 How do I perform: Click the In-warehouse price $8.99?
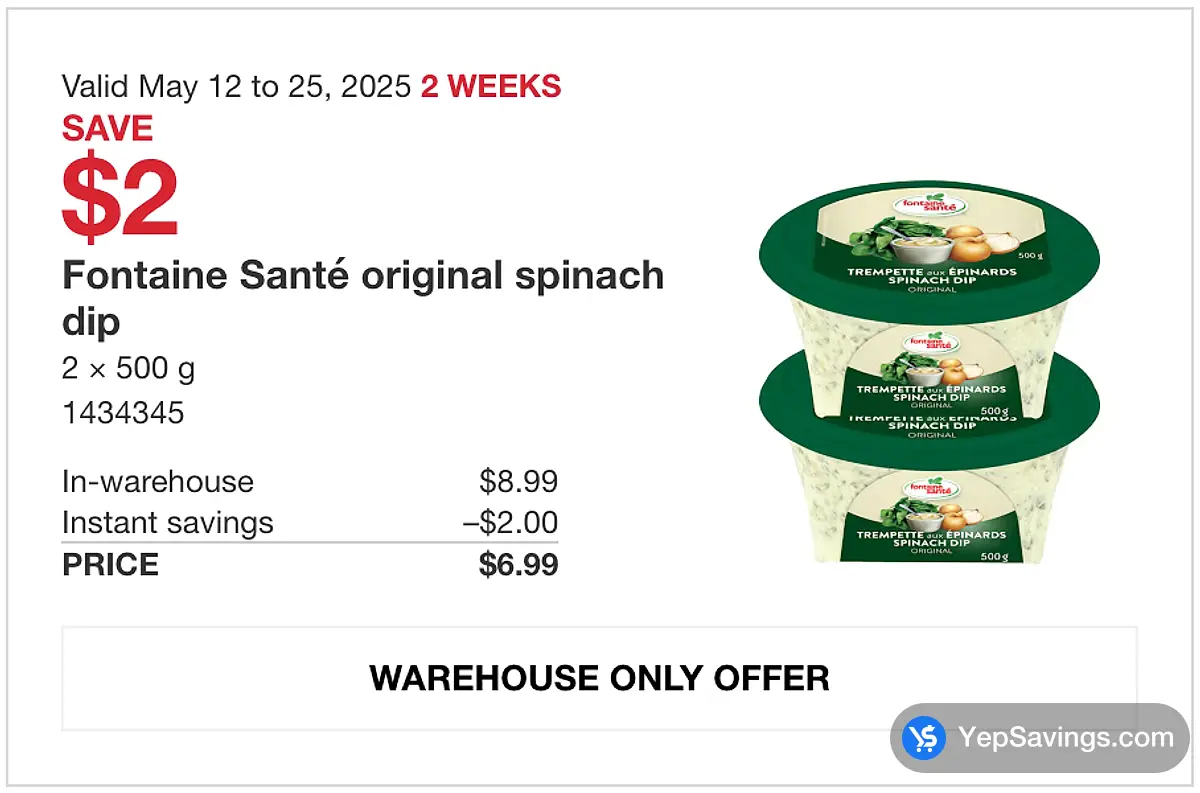(x=518, y=481)
